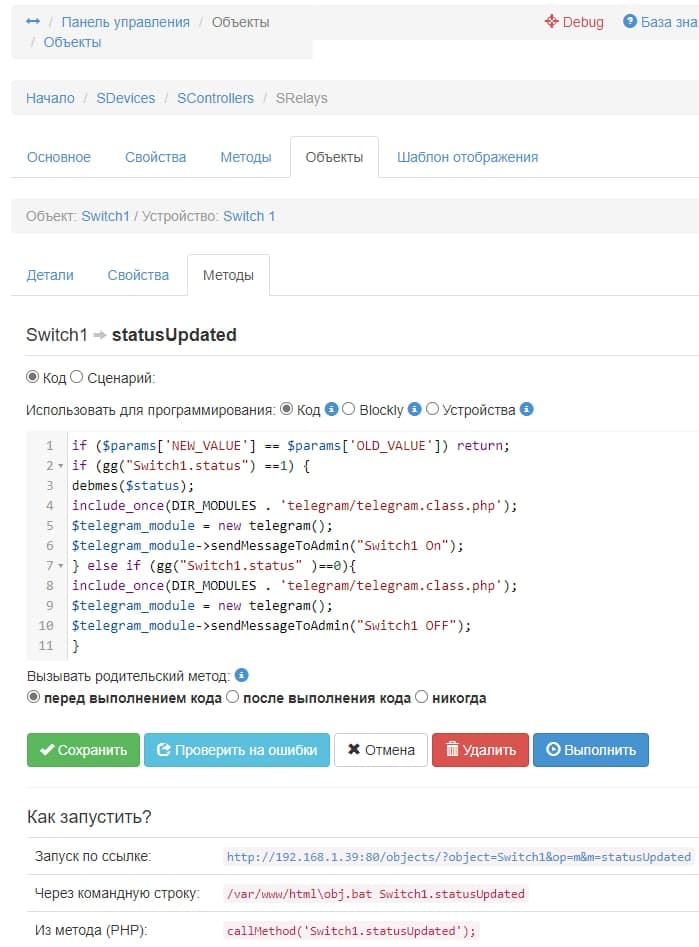Viewport: 699px width, 947px height.
Task: Click info icon next to Устройства option
Action: [x=527, y=409]
